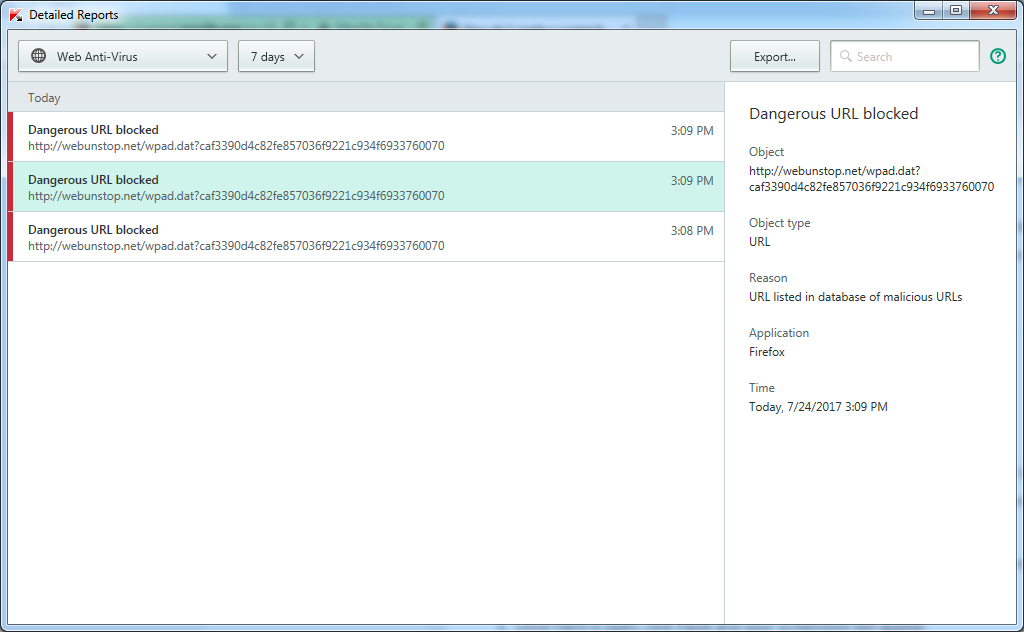The image size is (1024, 632).
Task: Click the object URL in details panel
Action: coord(871,179)
